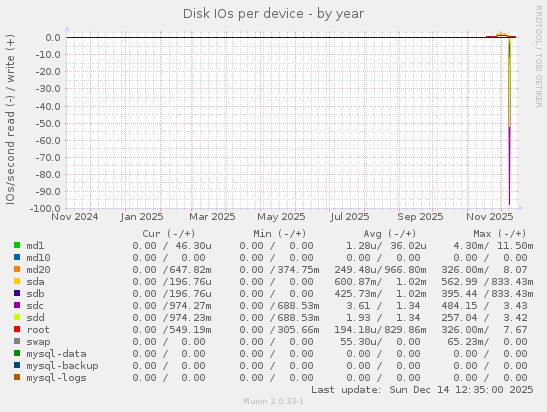Click the mysql-logs brown legend swatch

[17, 377]
